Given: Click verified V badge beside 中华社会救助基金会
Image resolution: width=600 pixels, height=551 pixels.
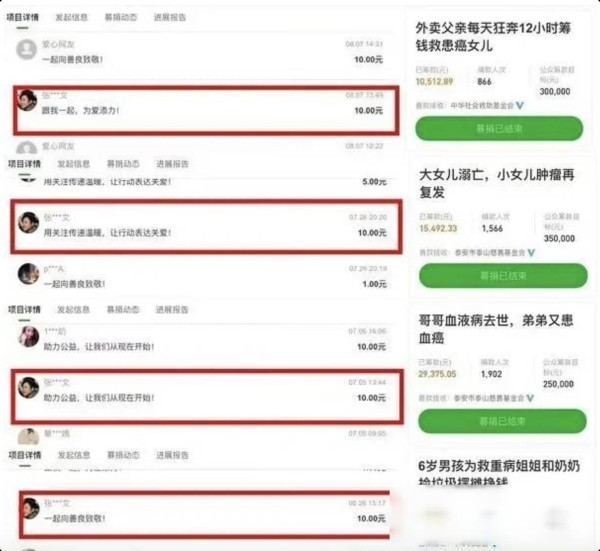Looking at the screenshot, I should (x=520, y=105).
